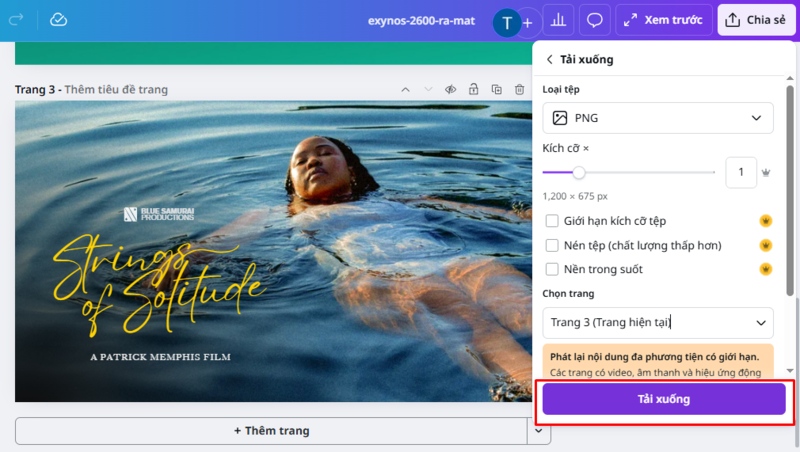The image size is (800, 452).
Task: Open the PNG file type dropdown
Action: pyautogui.click(x=657, y=118)
